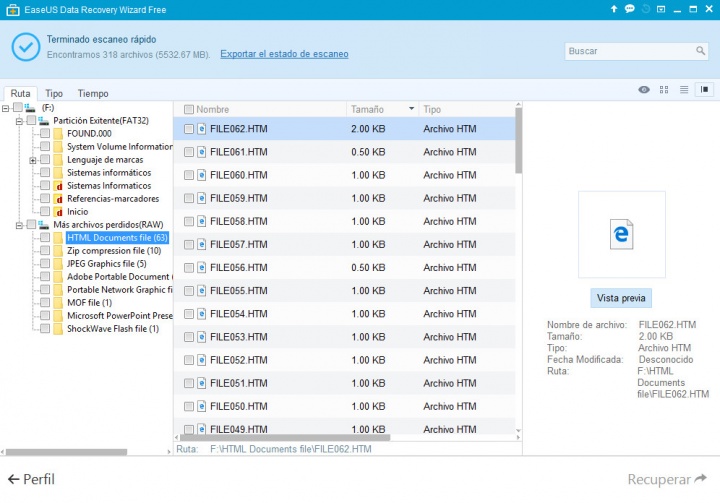Click the FILE056.HTM size 0.50 KB cell
This screenshot has height=503, width=720.
[368, 268]
